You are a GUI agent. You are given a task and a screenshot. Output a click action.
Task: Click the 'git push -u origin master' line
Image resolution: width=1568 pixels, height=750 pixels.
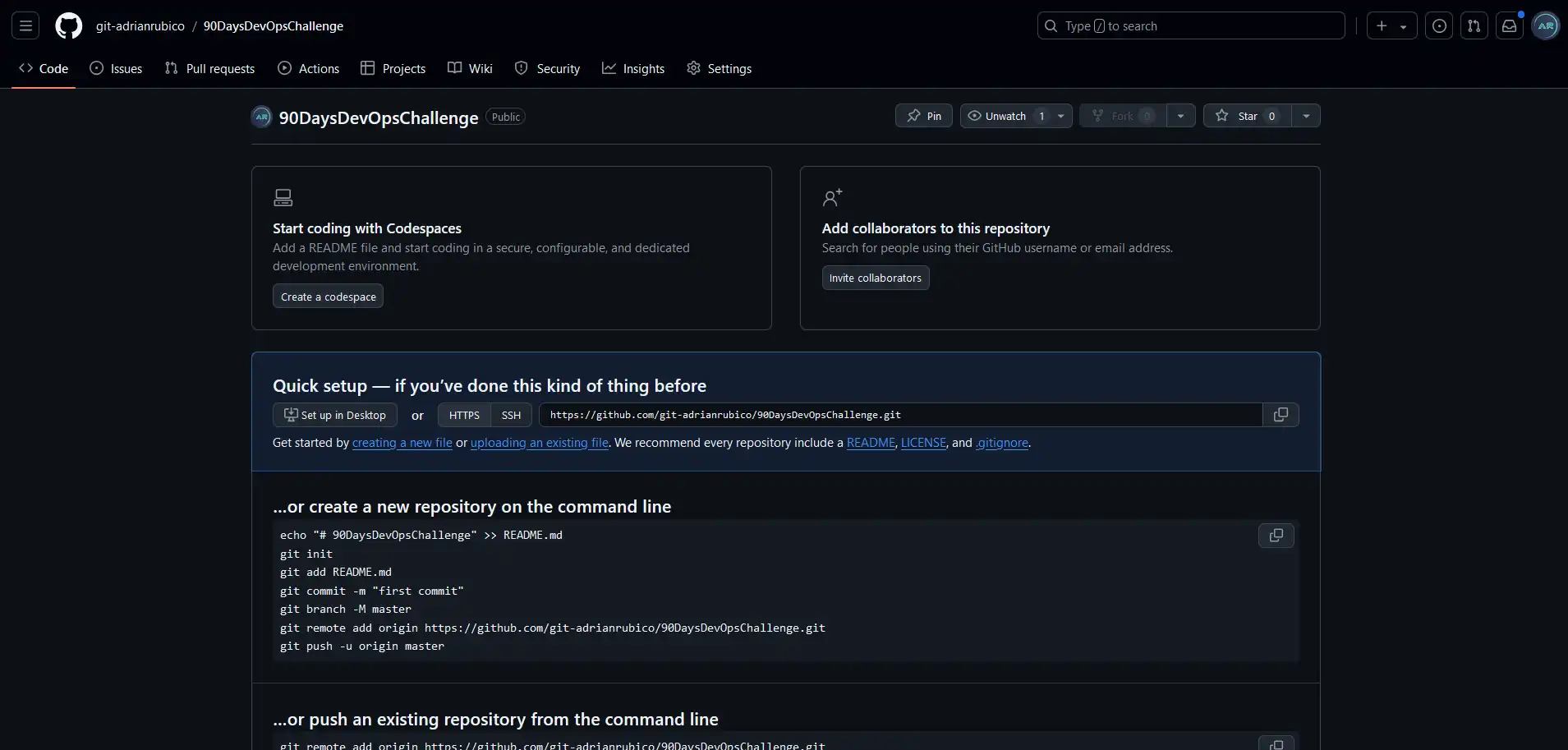tap(362, 646)
